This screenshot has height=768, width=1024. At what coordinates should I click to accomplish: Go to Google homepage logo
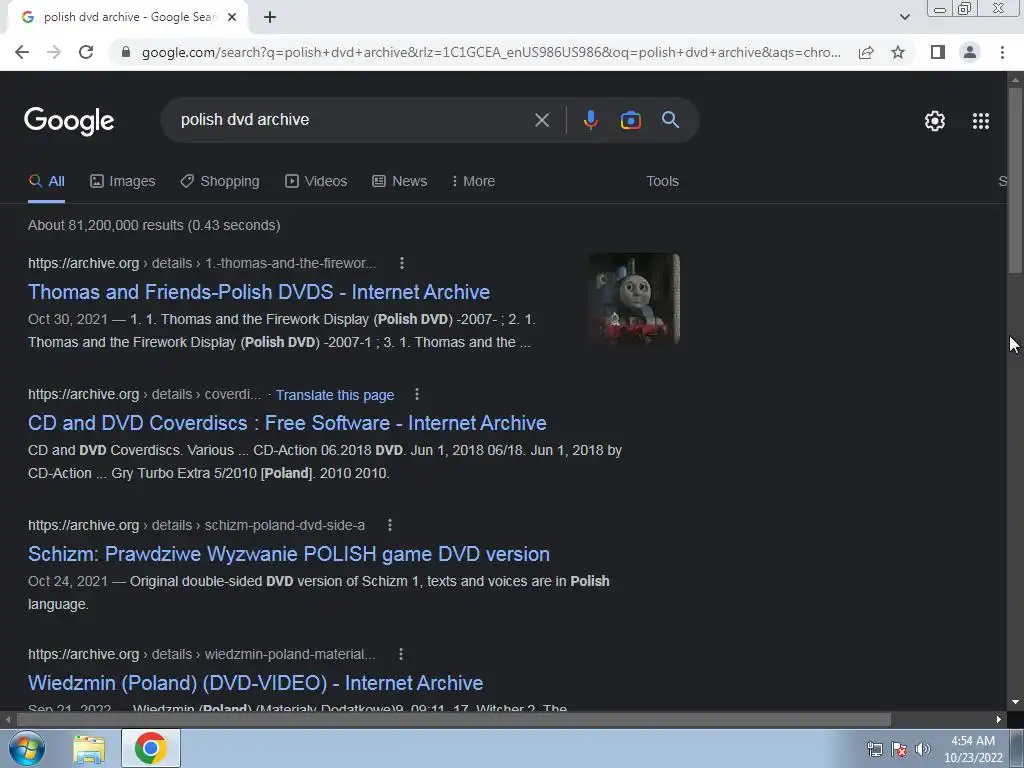69,121
